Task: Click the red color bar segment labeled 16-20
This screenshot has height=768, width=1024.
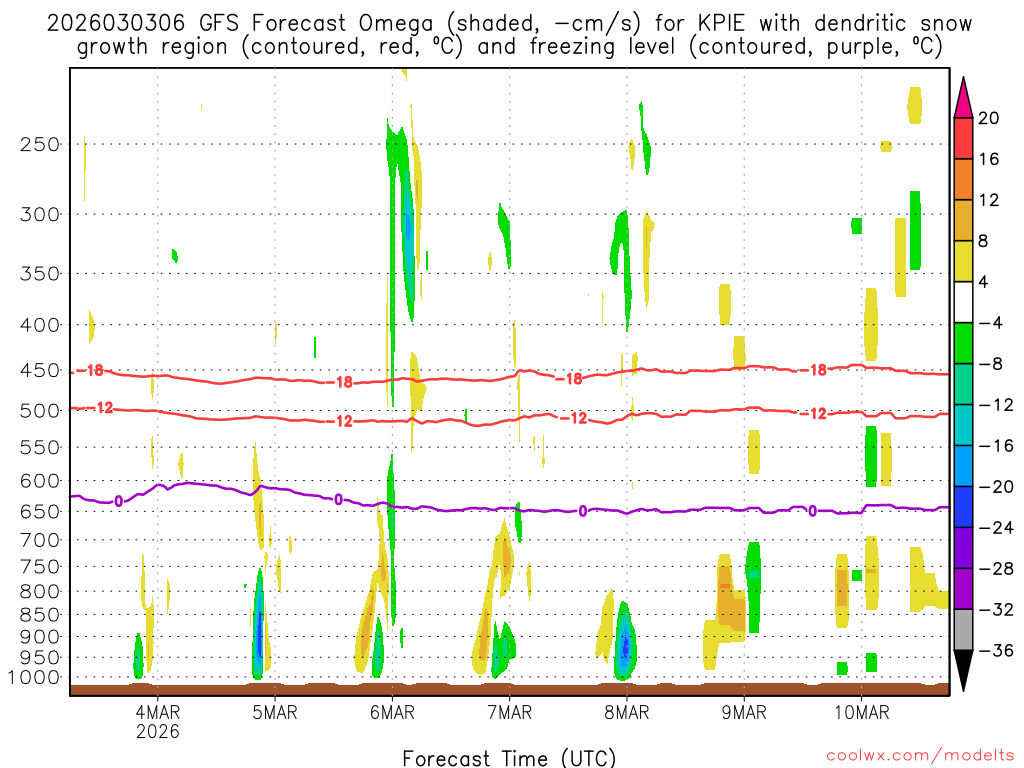Action: tap(963, 138)
